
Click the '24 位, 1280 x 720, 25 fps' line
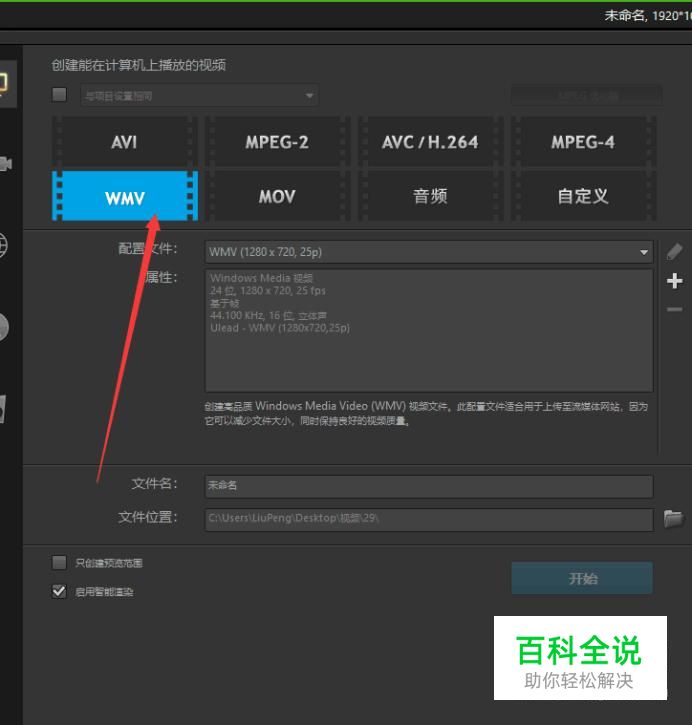click(x=268, y=291)
